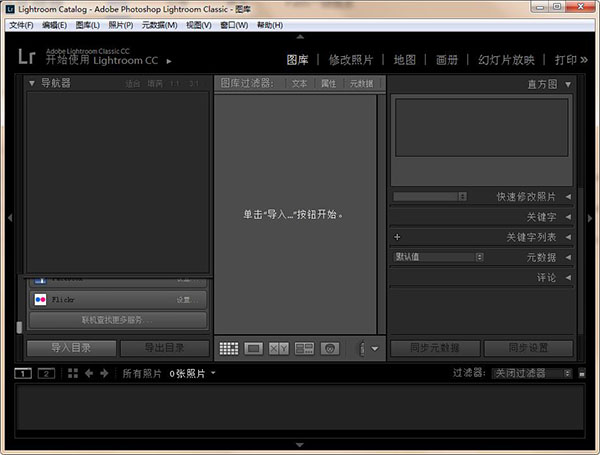The image size is (600, 455).
Task: Expand the 关键字 keywording panel
Action: 567,217
